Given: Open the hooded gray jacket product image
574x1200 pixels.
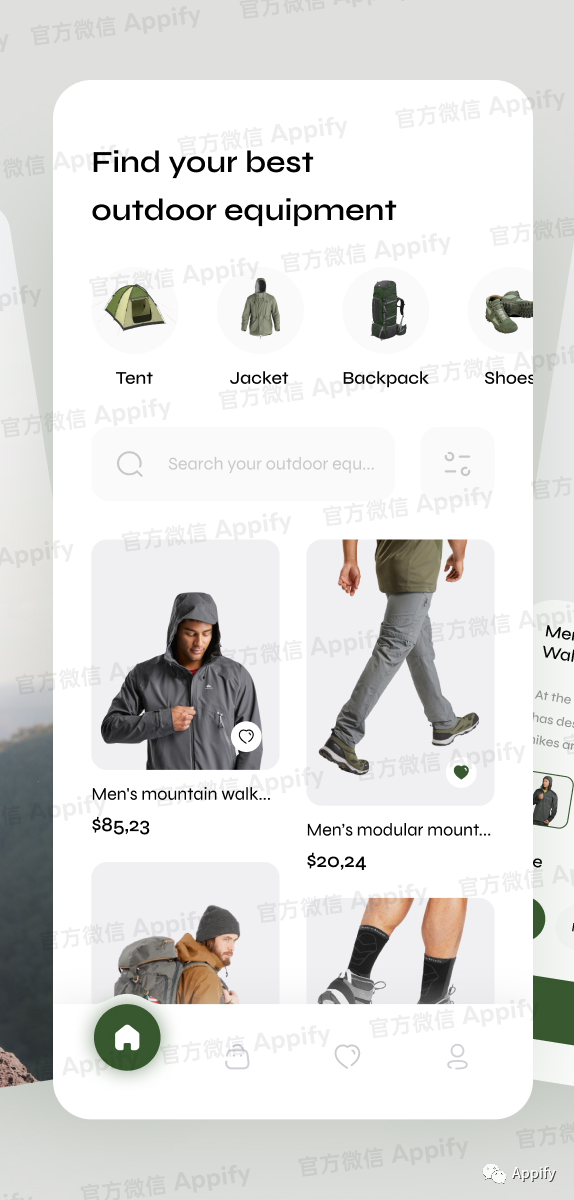Looking at the screenshot, I should [x=186, y=655].
